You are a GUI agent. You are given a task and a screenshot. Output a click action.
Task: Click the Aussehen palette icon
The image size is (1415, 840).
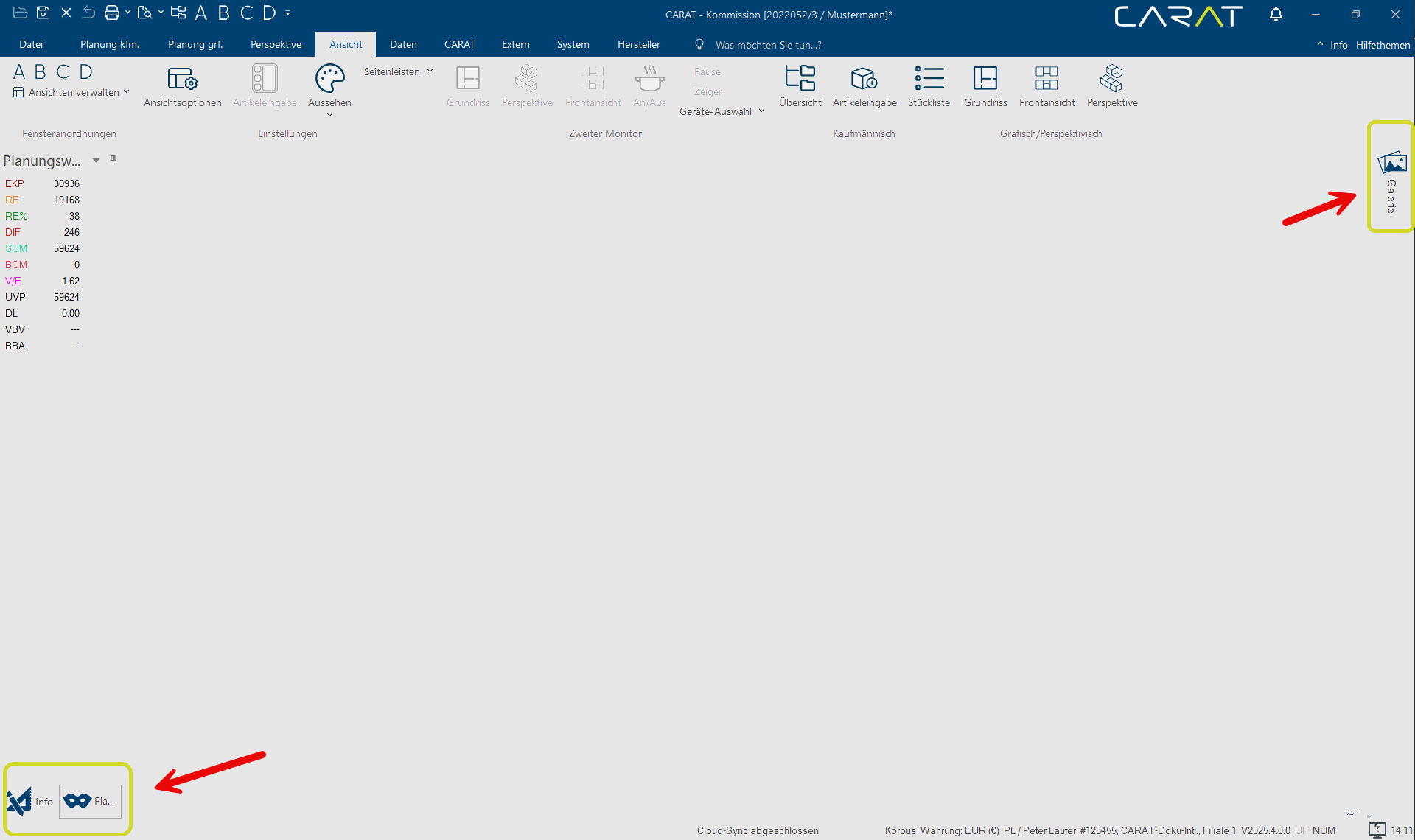pyautogui.click(x=329, y=79)
